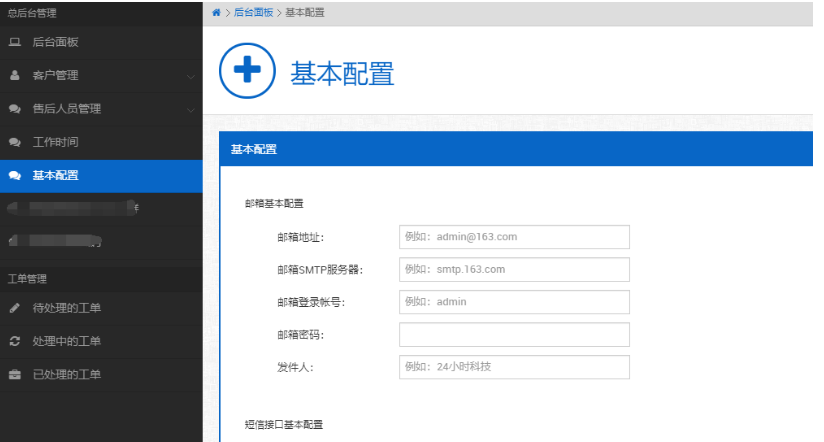Click the blue 基本配置 panel header
The height and width of the screenshot is (442, 824).
coord(516,149)
